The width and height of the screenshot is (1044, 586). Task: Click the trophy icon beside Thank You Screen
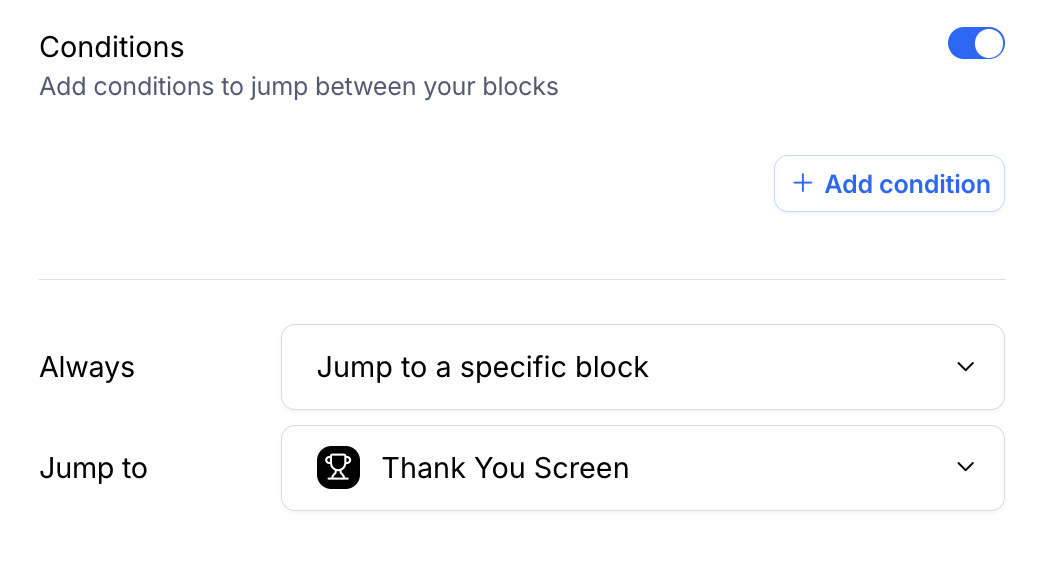pos(338,468)
